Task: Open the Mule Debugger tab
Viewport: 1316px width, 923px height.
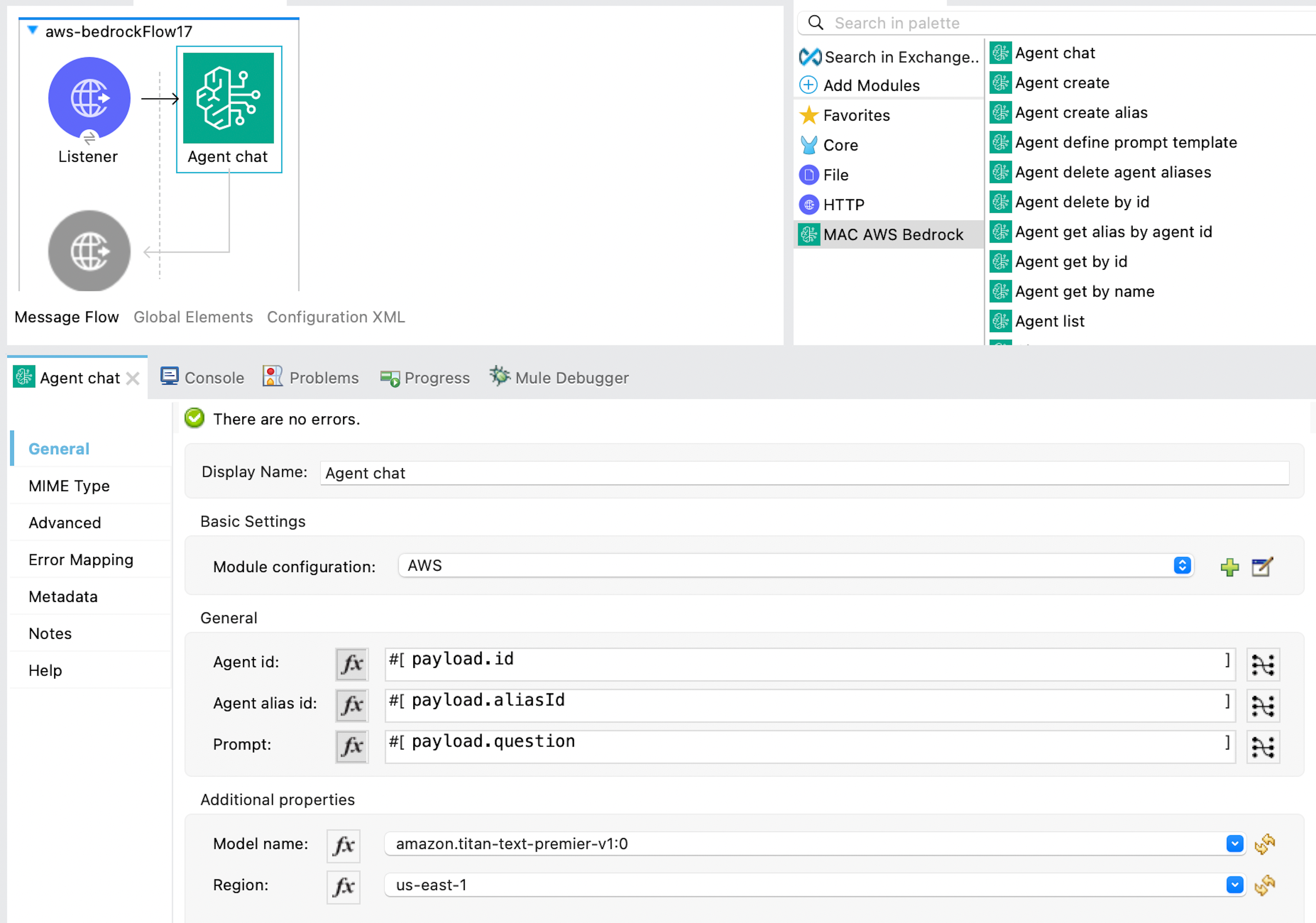Action: click(559, 378)
